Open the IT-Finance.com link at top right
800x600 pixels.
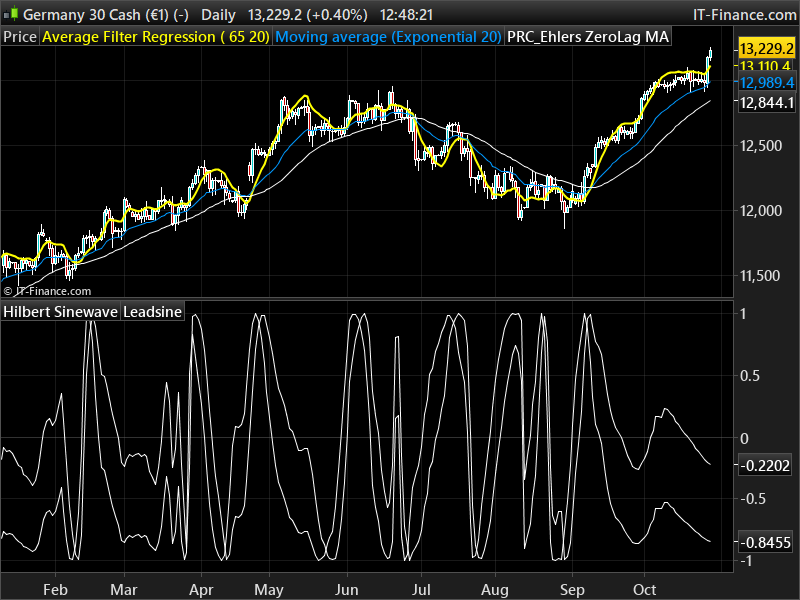(744, 14)
